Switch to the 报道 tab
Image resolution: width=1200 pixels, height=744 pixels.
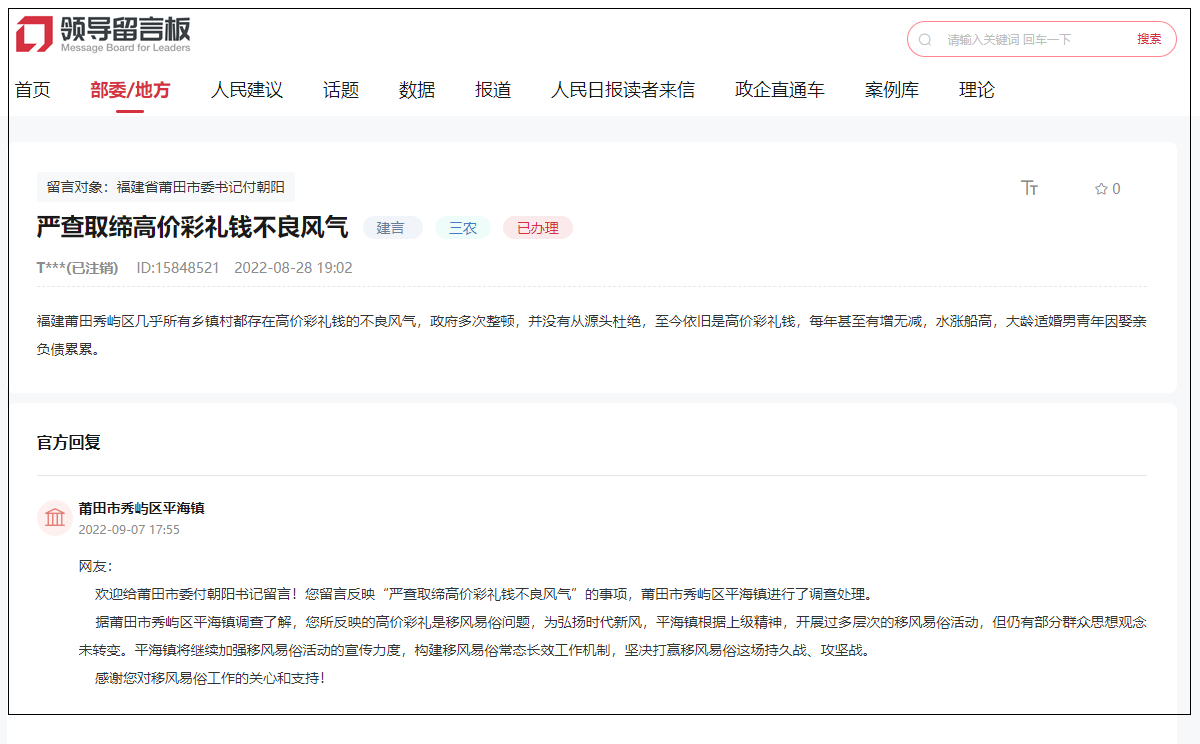tap(492, 89)
